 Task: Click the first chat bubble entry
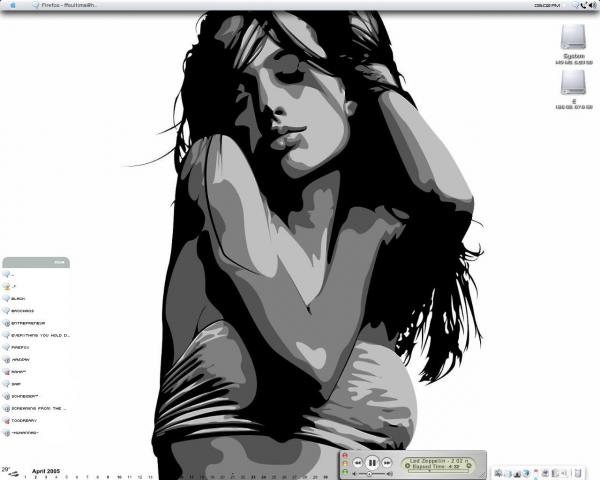pos(8,274)
